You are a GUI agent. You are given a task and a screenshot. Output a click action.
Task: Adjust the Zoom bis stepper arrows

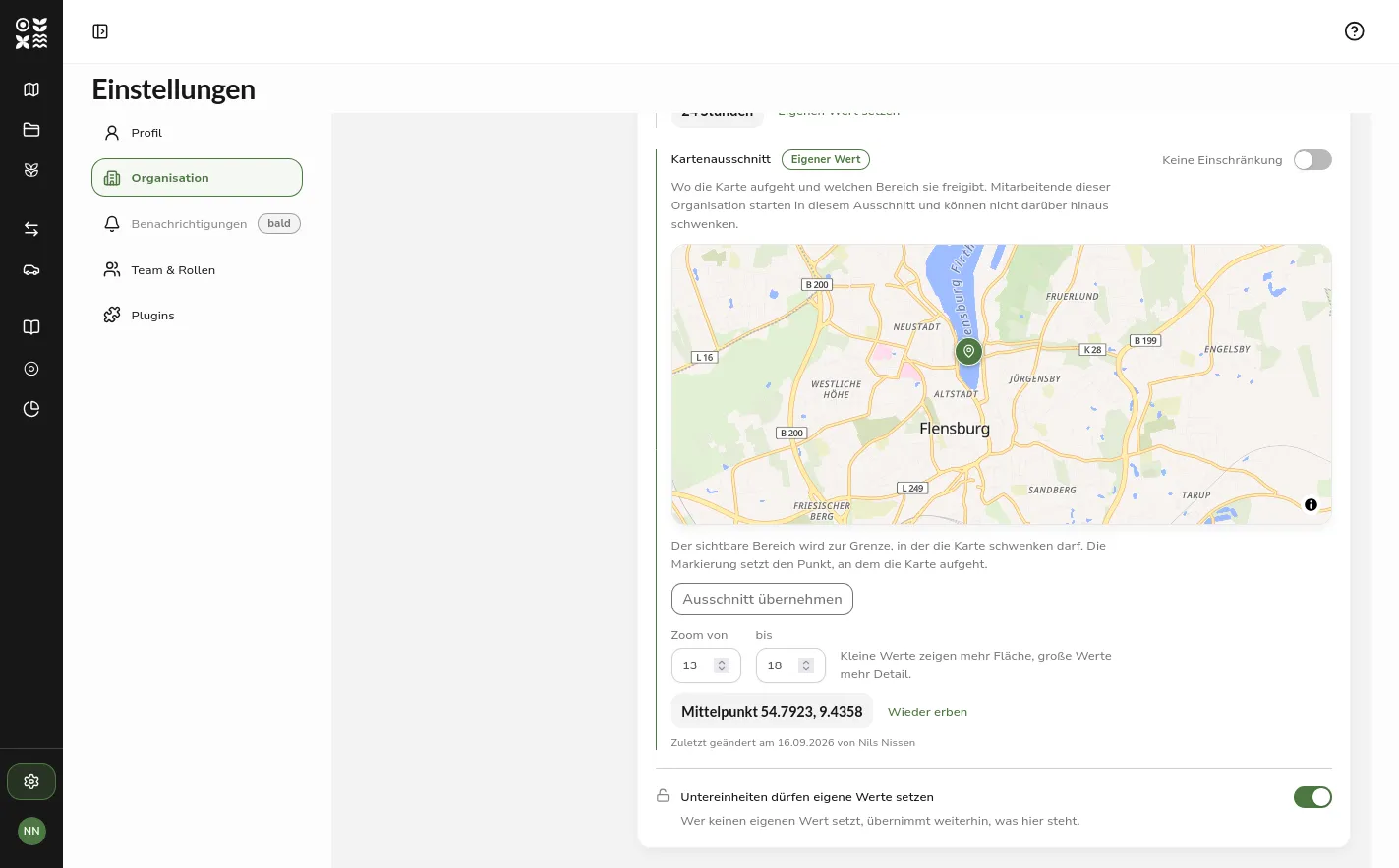point(806,665)
